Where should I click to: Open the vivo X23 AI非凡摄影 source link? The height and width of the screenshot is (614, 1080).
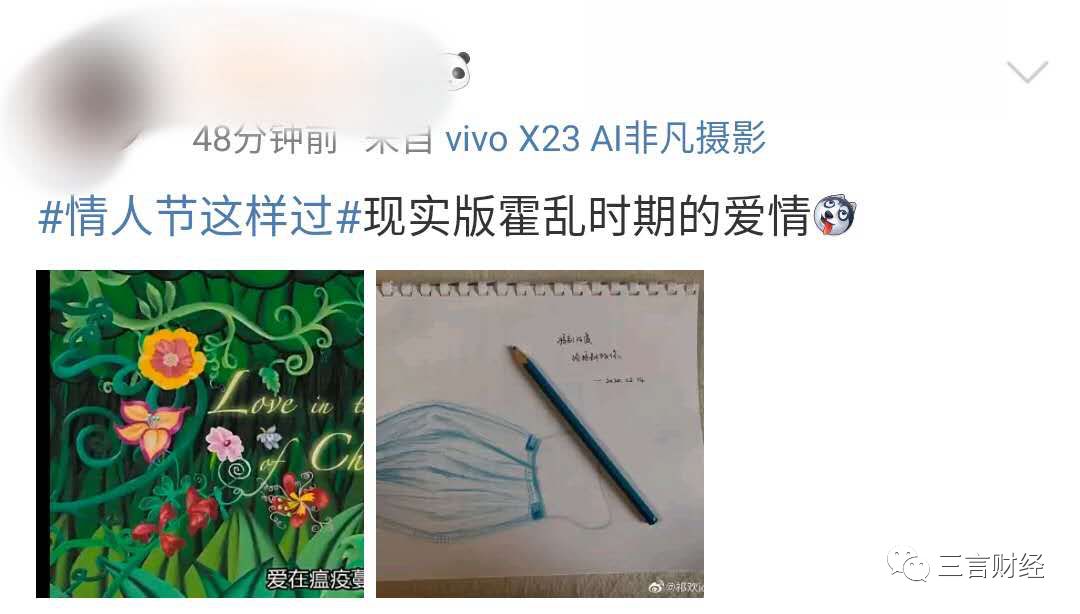605,138
